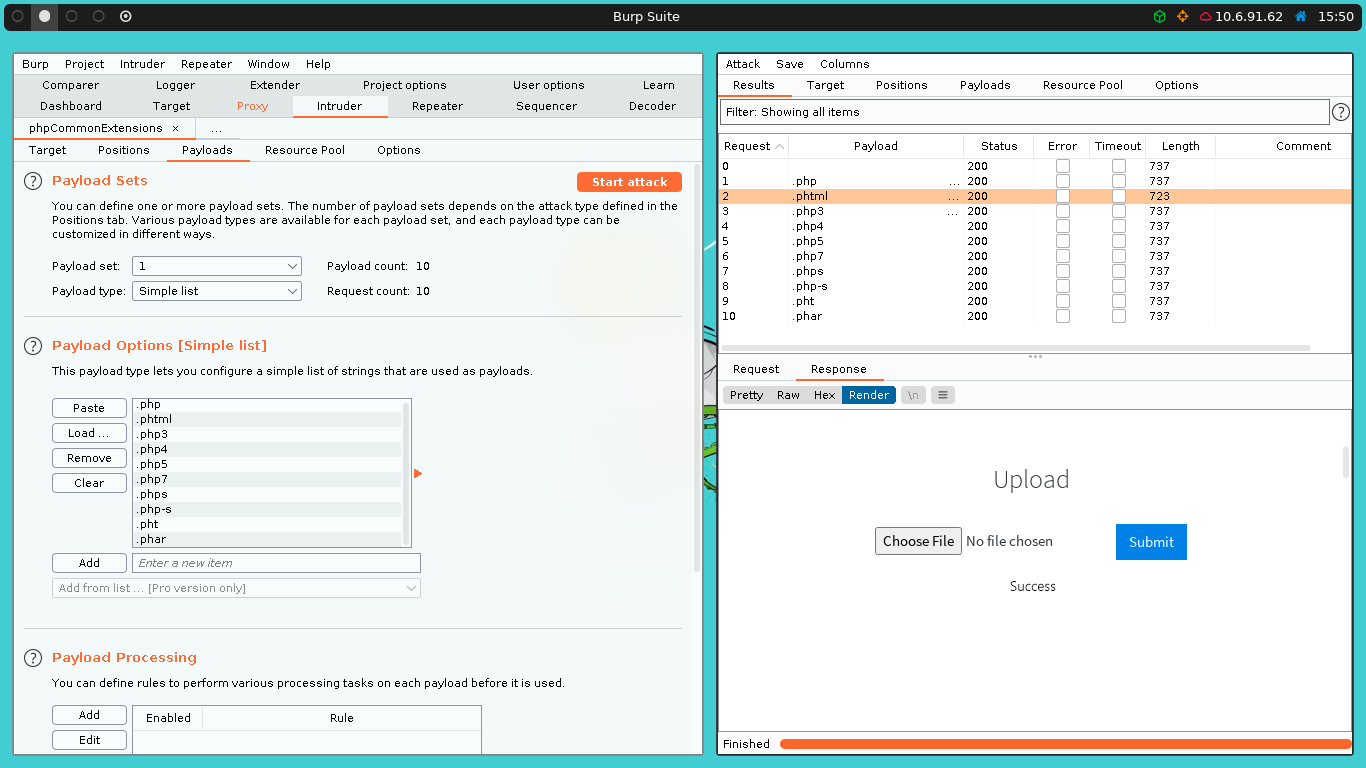The image size is (1366, 768).
Task: Open the Payload set dropdown
Action: tap(217, 266)
